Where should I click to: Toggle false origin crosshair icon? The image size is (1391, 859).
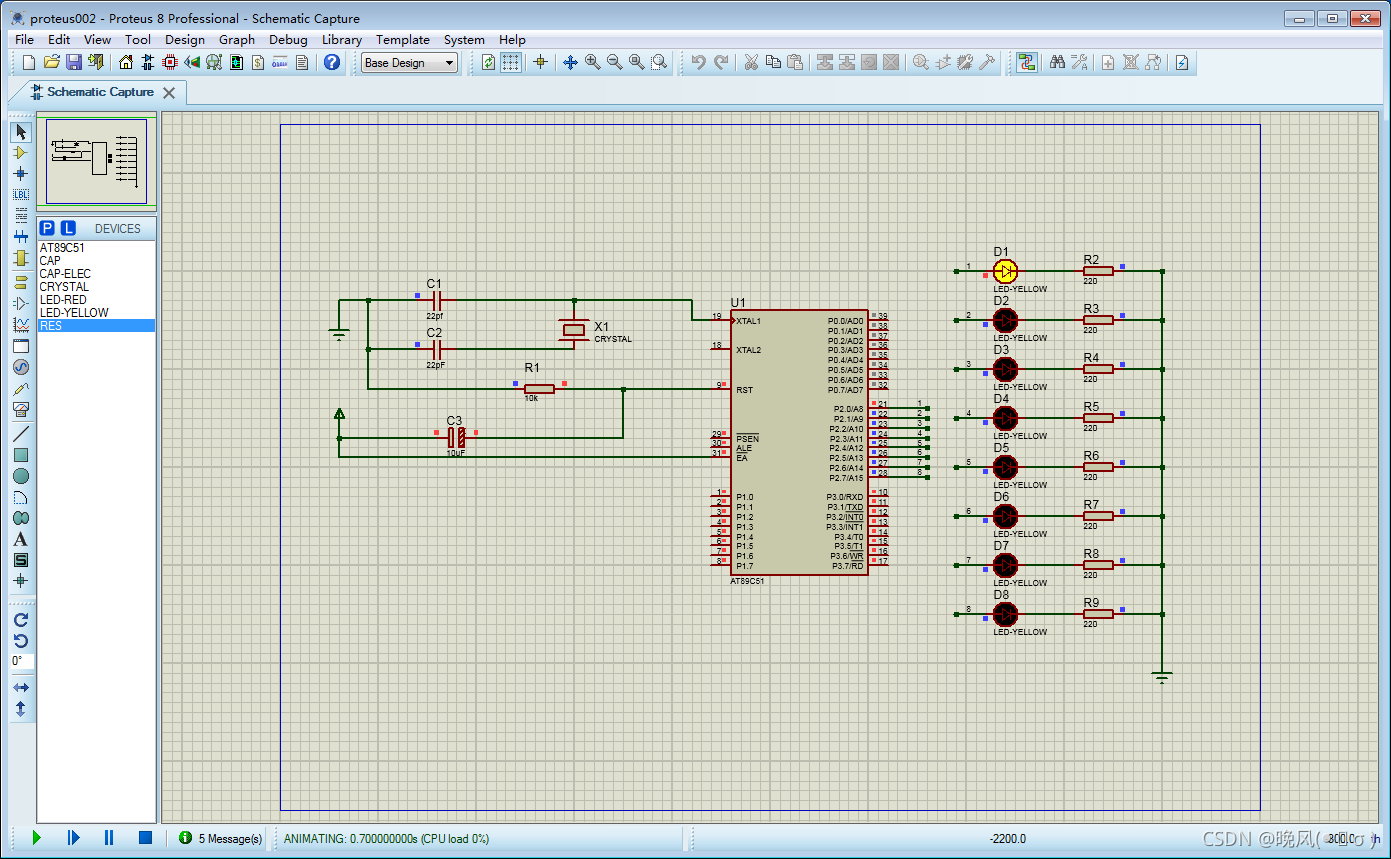[540, 62]
